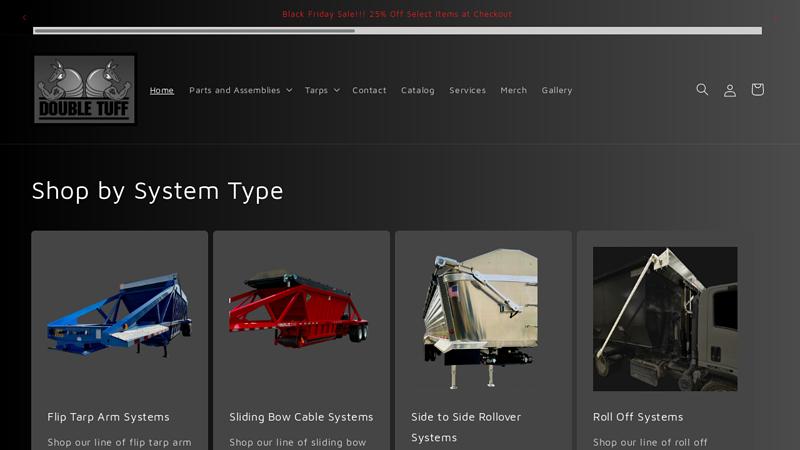800x450 pixels.
Task: Open Side to Side Rollover Systems link
Action: (466, 427)
